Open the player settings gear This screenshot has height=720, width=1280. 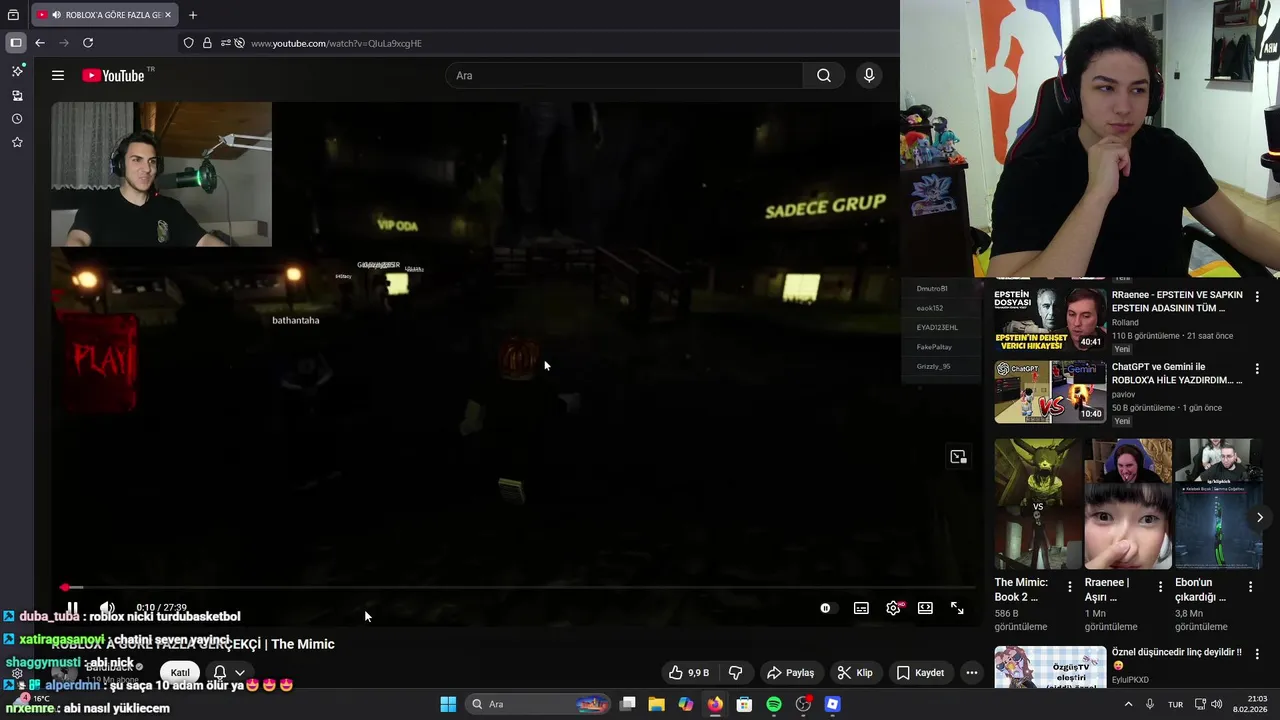pyautogui.click(x=893, y=608)
